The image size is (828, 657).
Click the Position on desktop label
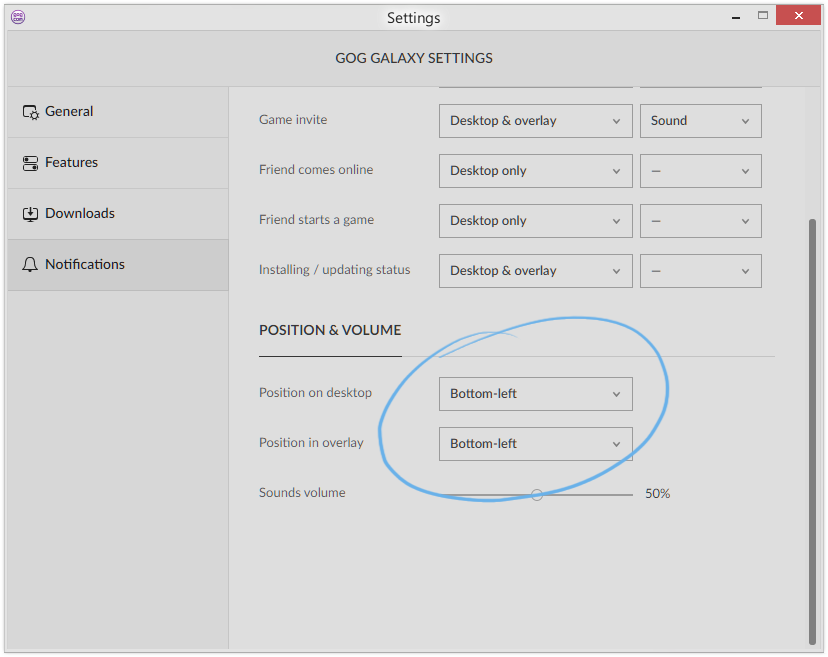(x=315, y=393)
